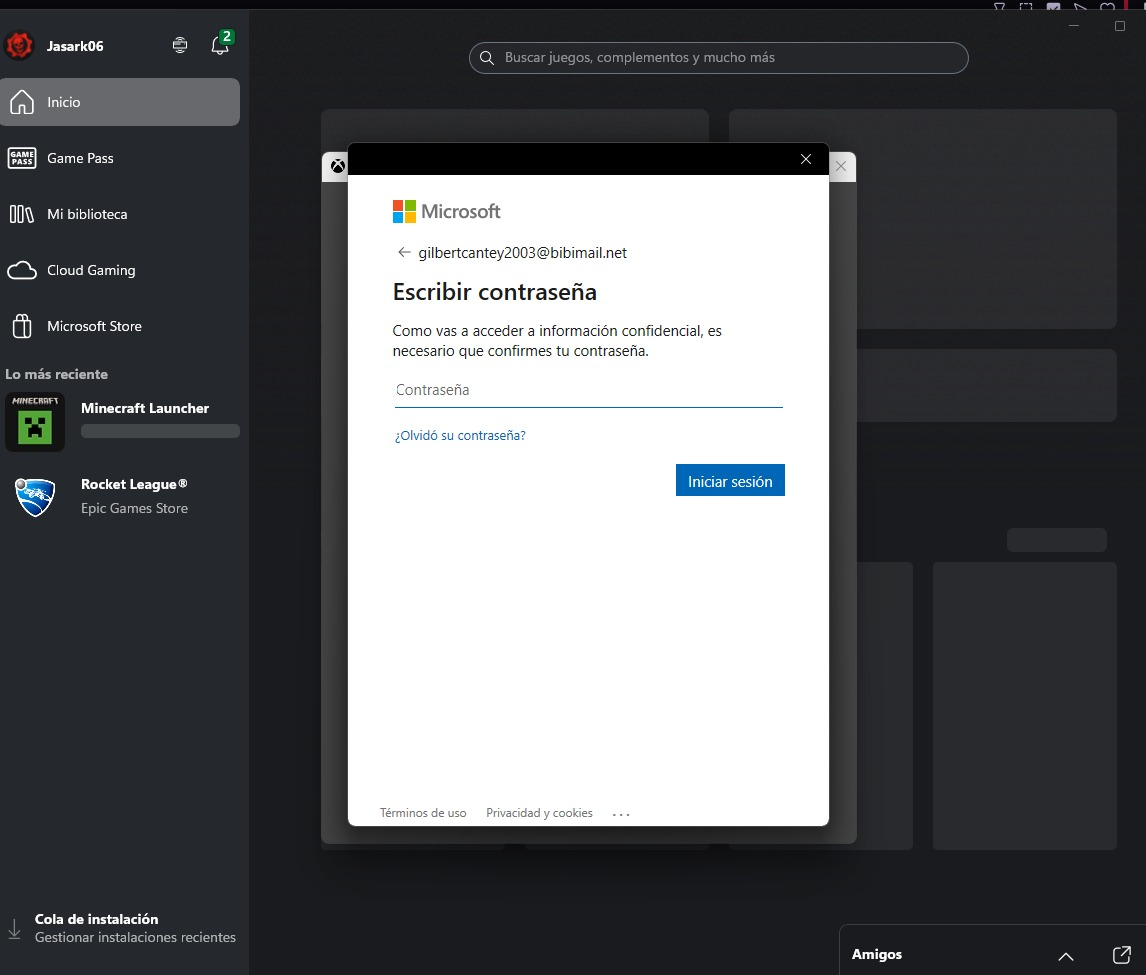The width and height of the screenshot is (1146, 975).
Task: Click the ¿Olvidó su contraseña? link
Action: [x=460, y=436]
